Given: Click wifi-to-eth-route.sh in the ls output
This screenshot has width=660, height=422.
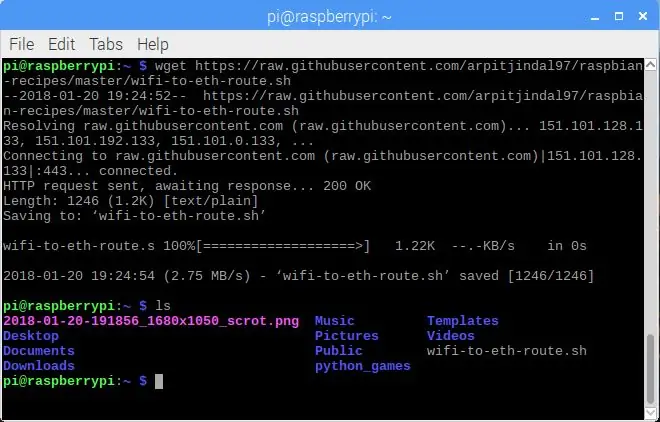Looking at the screenshot, I should tap(507, 351).
